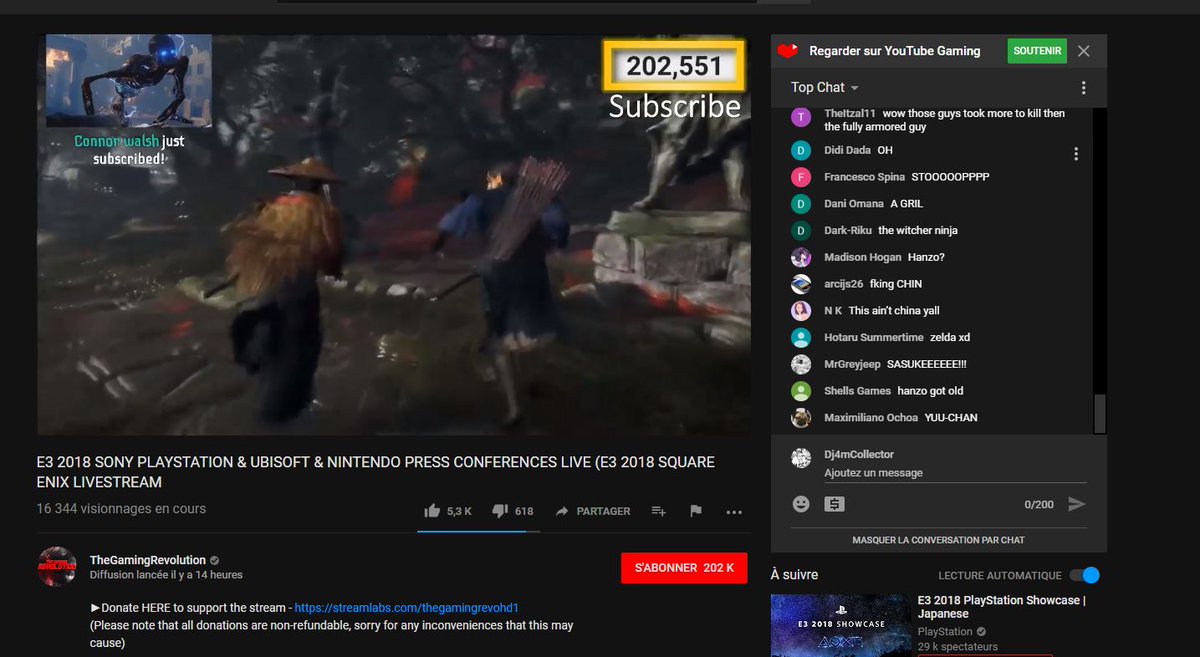This screenshot has height=657, width=1200.
Task: Open the streamlabs donation link
Action: [406, 608]
